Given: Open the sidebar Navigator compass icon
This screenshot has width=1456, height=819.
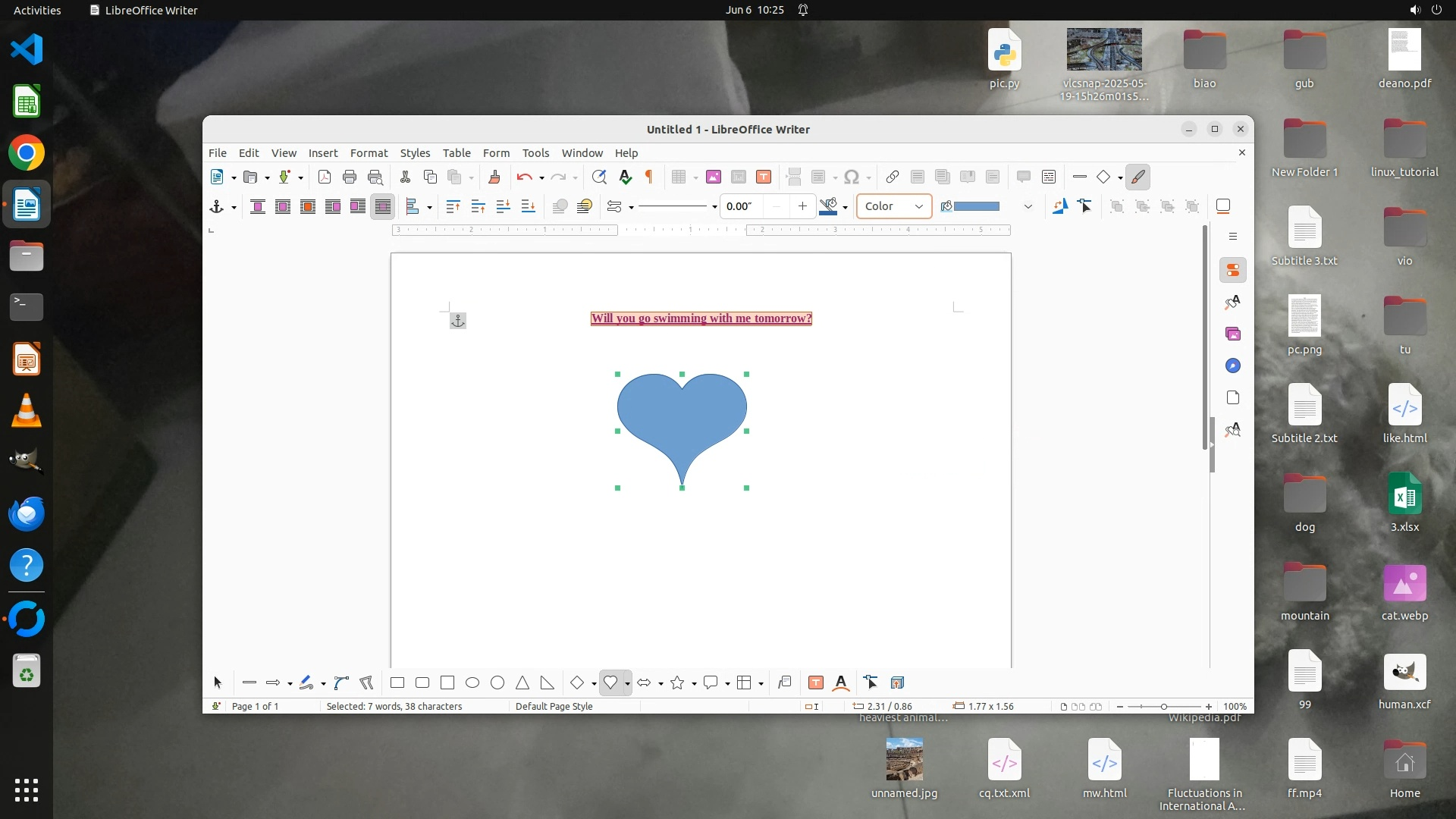Looking at the screenshot, I should tap(1233, 366).
